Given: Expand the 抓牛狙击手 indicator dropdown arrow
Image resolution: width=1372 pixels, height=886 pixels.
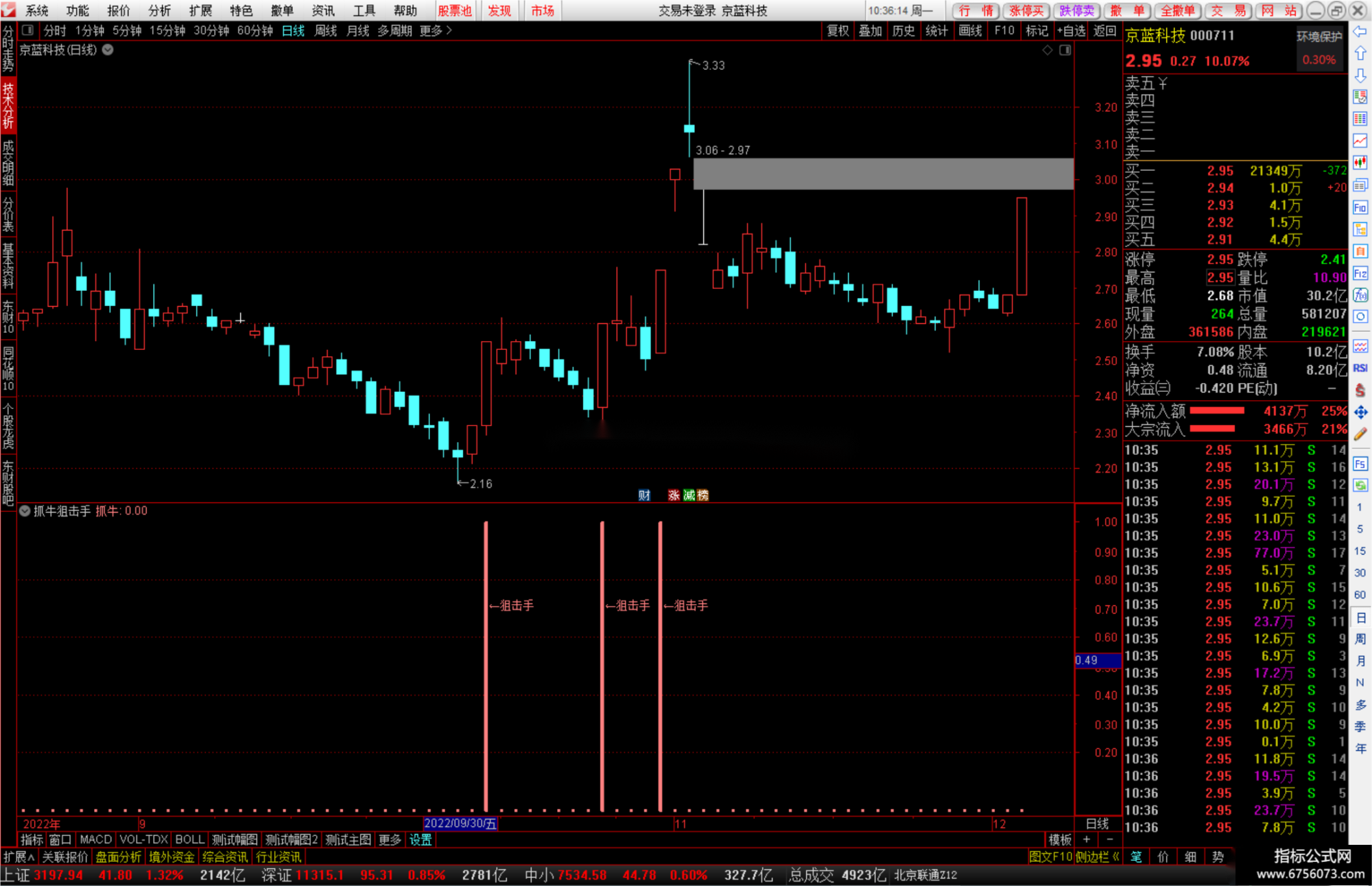Looking at the screenshot, I should (25, 511).
